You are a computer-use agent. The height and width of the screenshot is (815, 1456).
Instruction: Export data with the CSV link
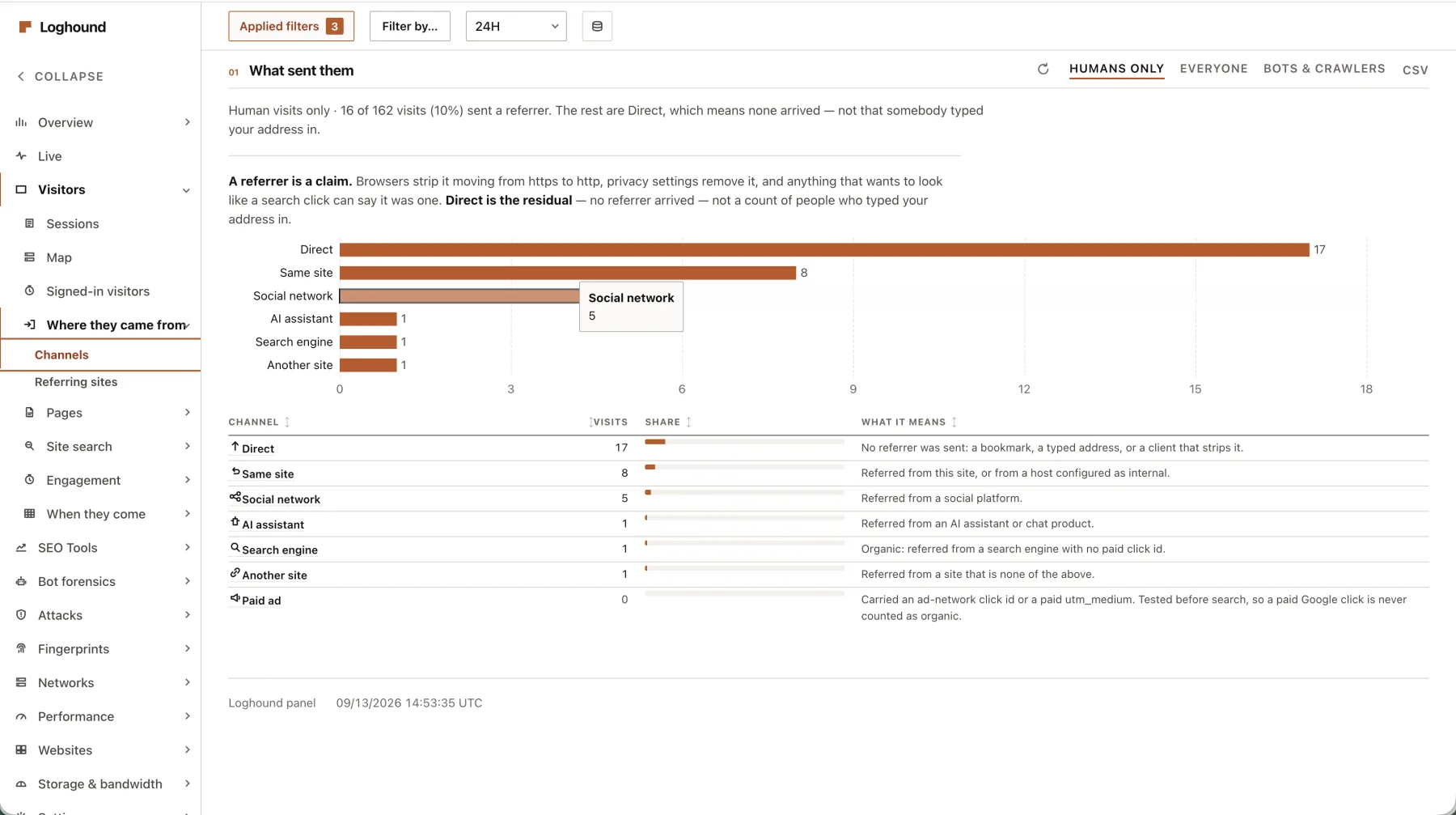pyautogui.click(x=1415, y=70)
